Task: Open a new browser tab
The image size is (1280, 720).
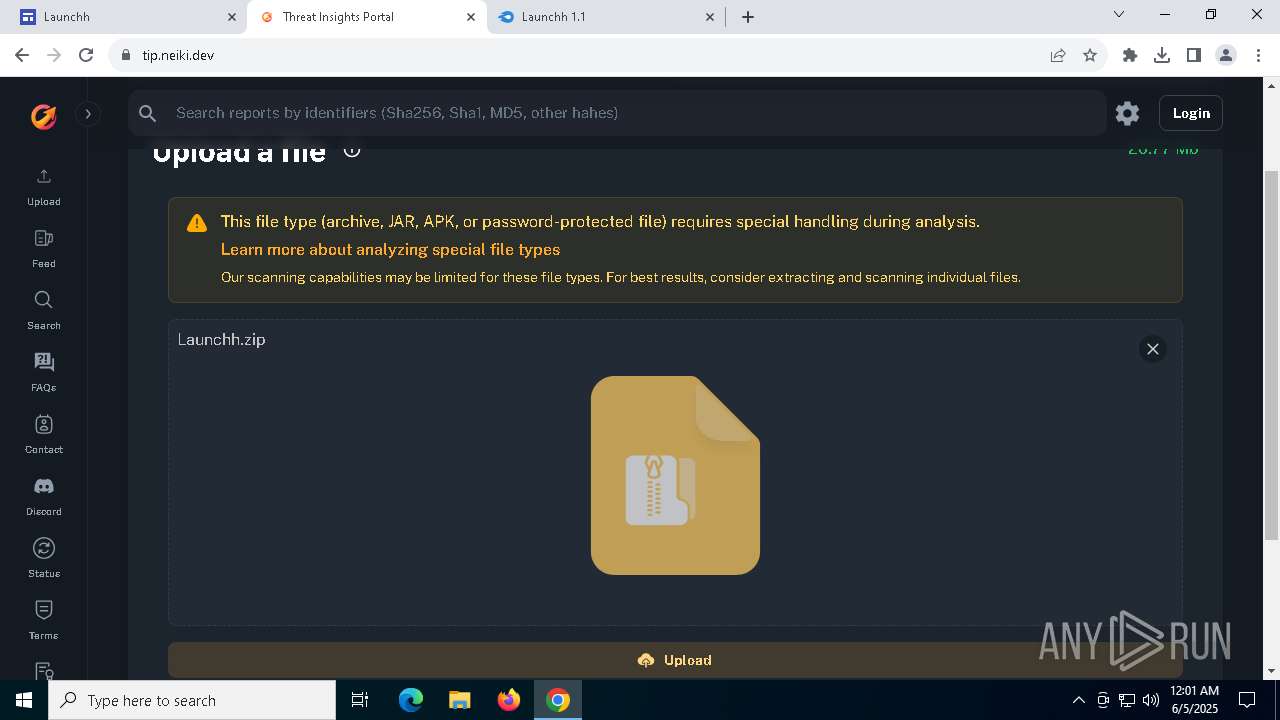Action: coord(748,17)
